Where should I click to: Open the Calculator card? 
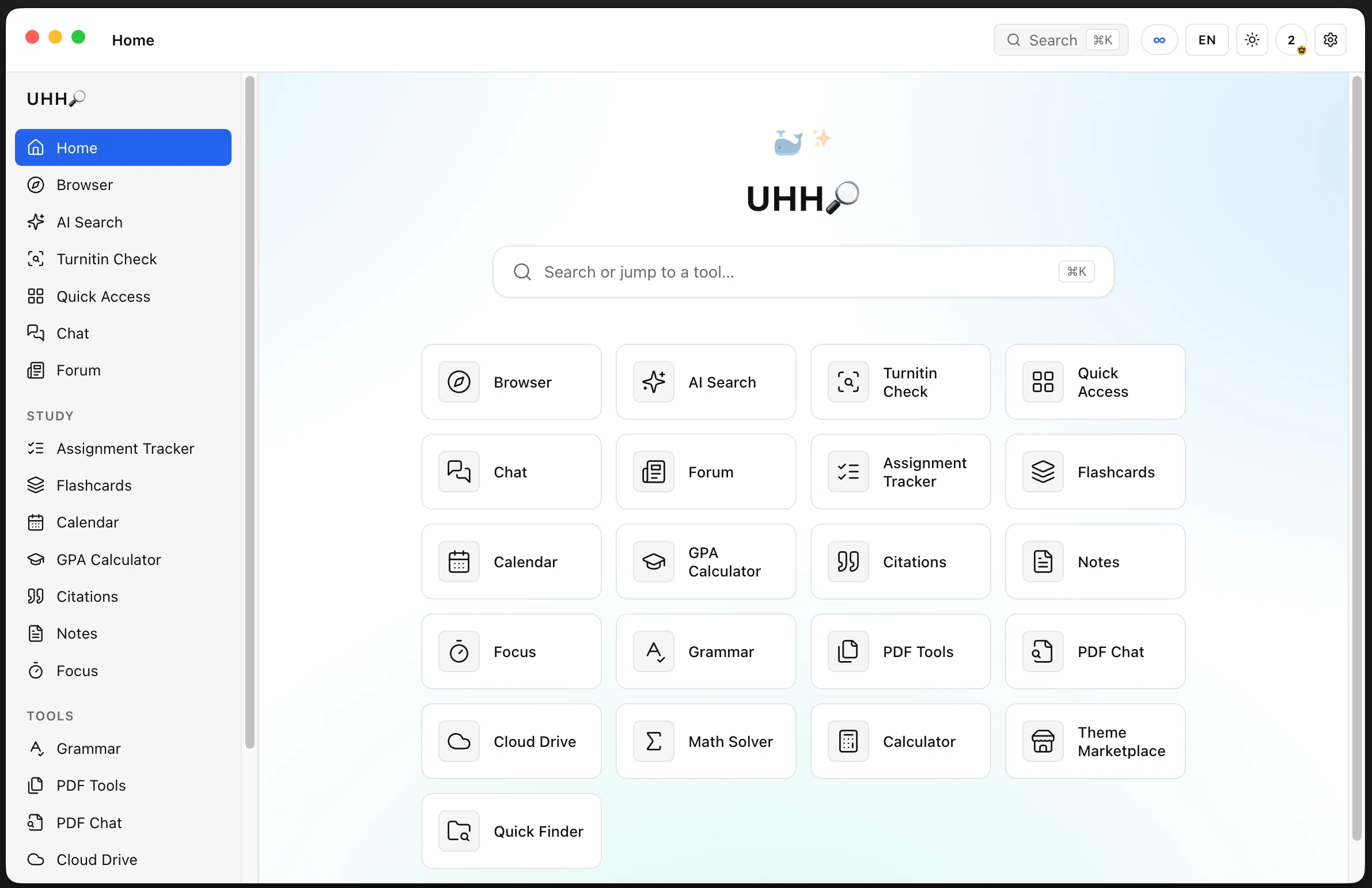point(900,742)
